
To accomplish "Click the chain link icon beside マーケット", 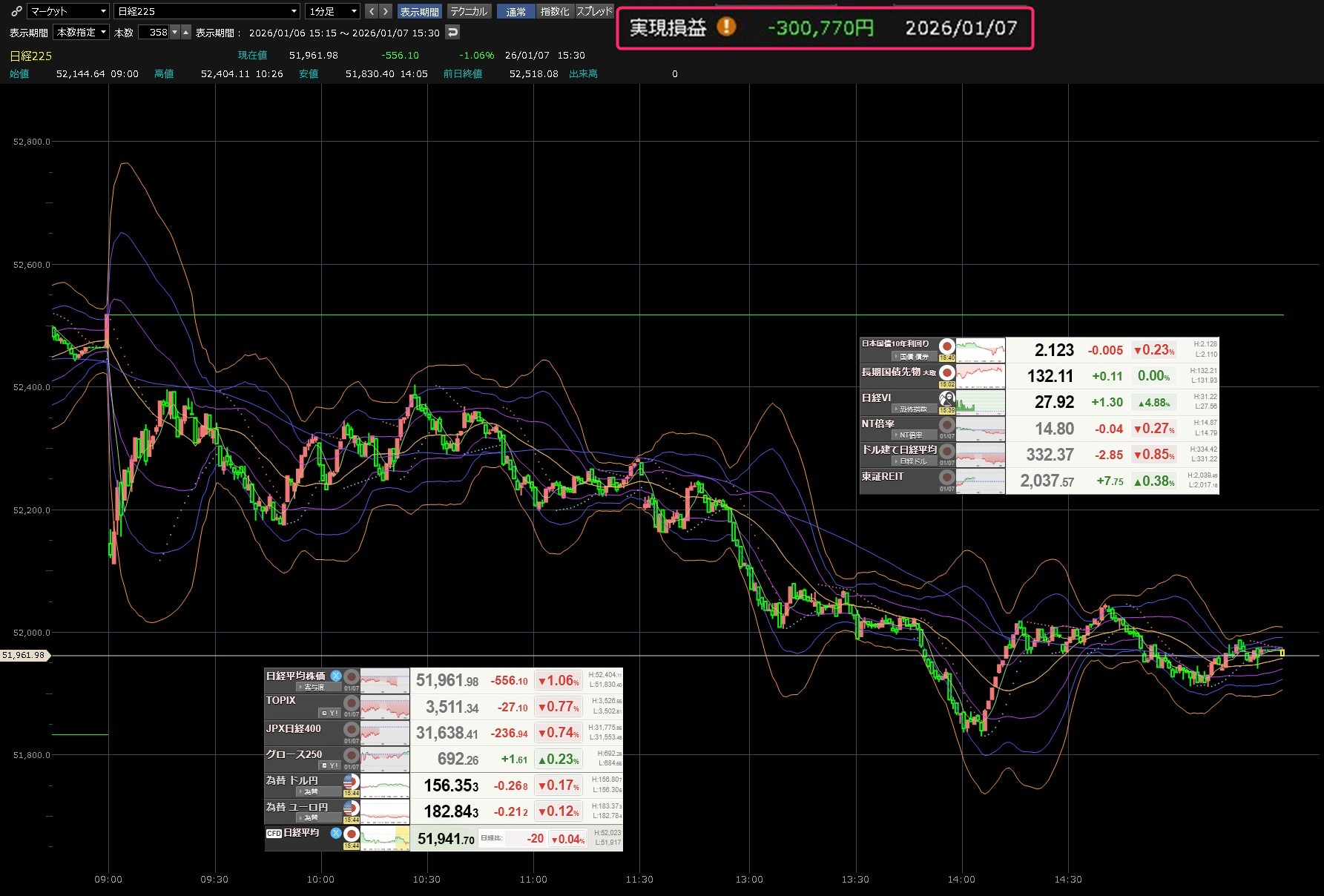I will pyautogui.click(x=16, y=11).
